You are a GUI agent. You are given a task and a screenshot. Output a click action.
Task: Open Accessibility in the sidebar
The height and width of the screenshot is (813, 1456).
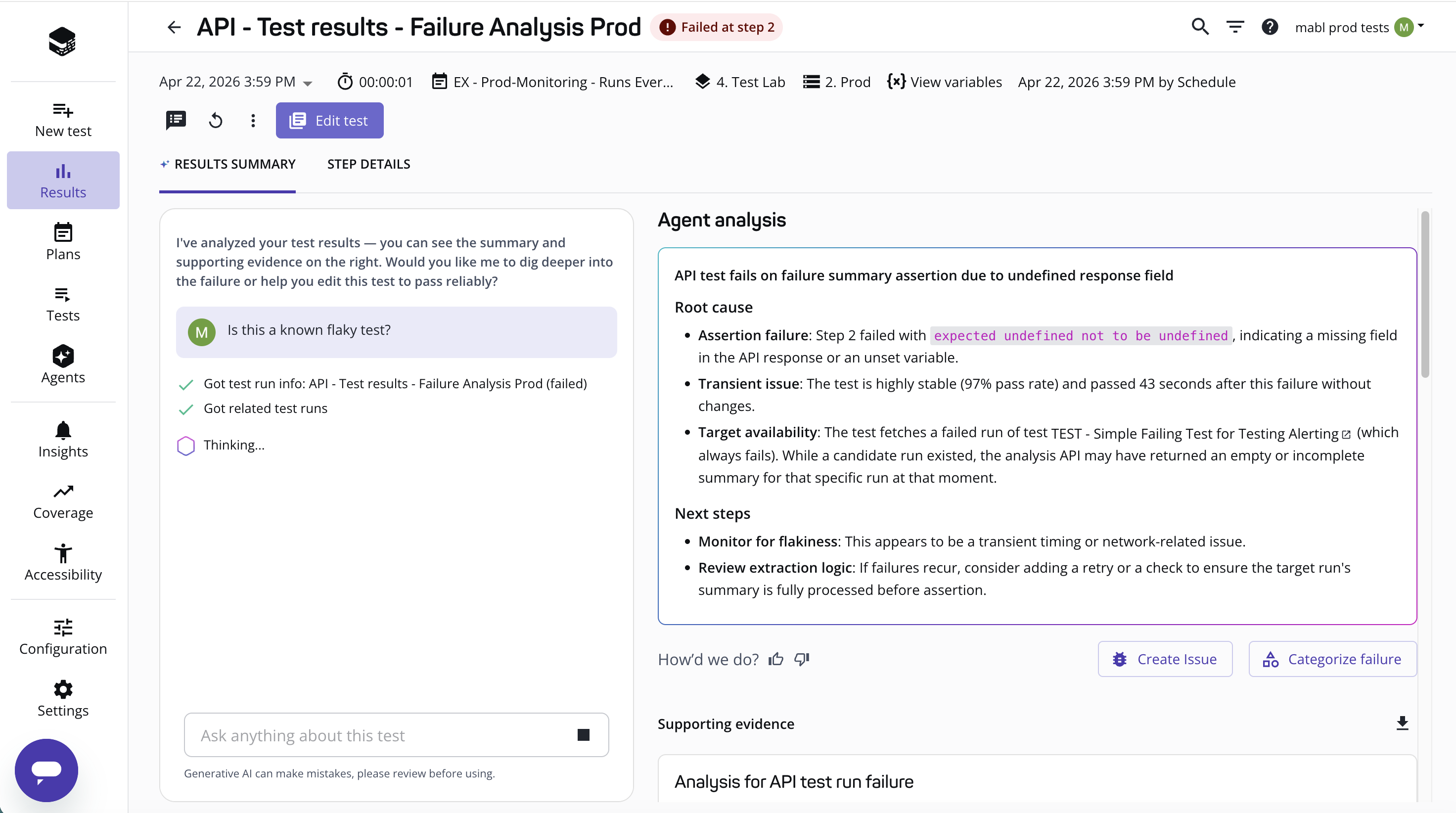[63, 563]
